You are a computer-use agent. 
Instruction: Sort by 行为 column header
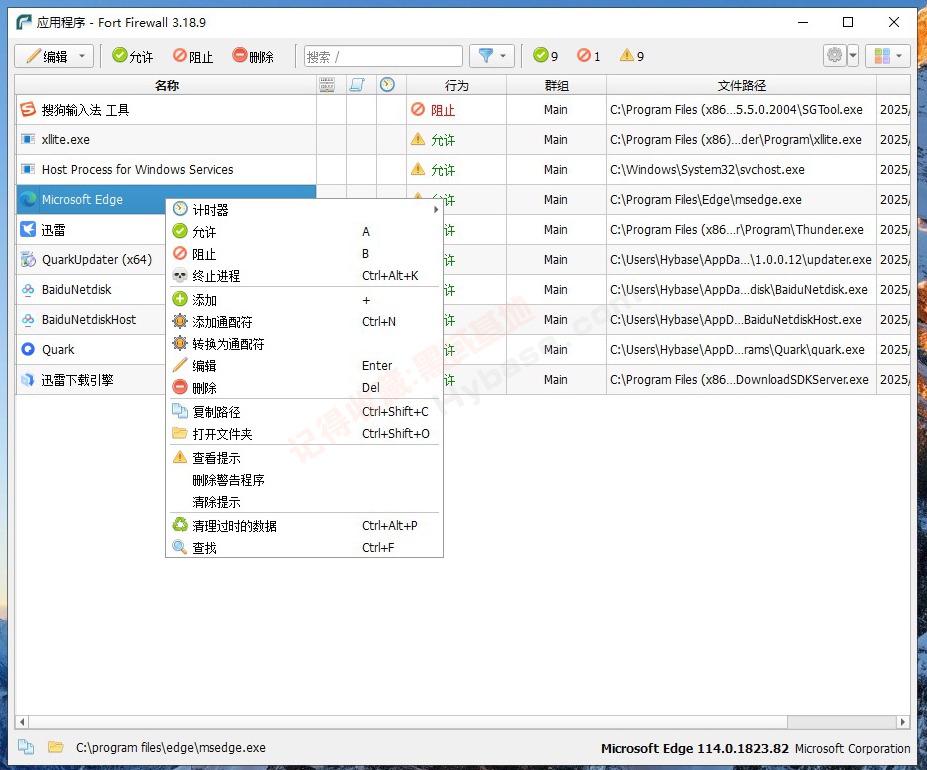coord(456,85)
